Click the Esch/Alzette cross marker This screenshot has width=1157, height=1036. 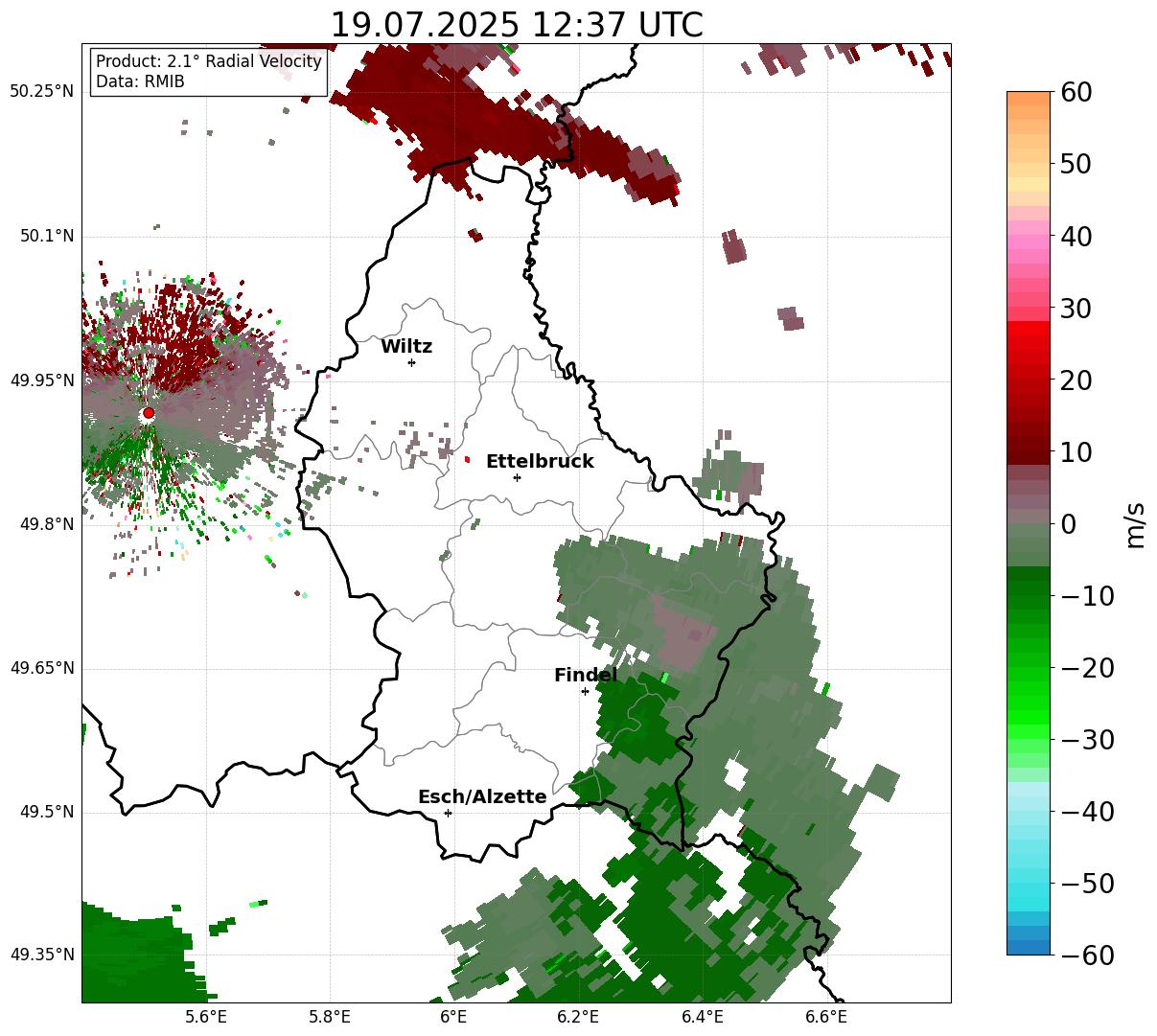(448, 813)
